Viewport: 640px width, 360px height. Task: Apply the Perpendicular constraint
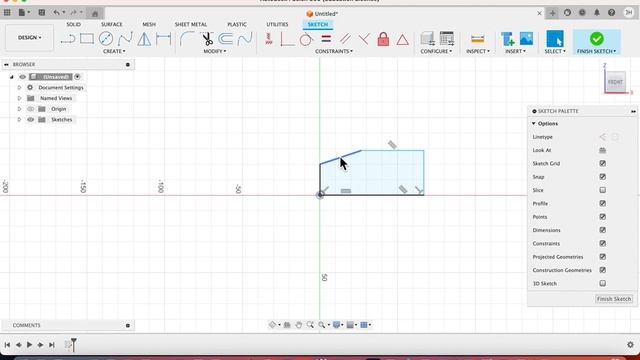[x=364, y=39]
